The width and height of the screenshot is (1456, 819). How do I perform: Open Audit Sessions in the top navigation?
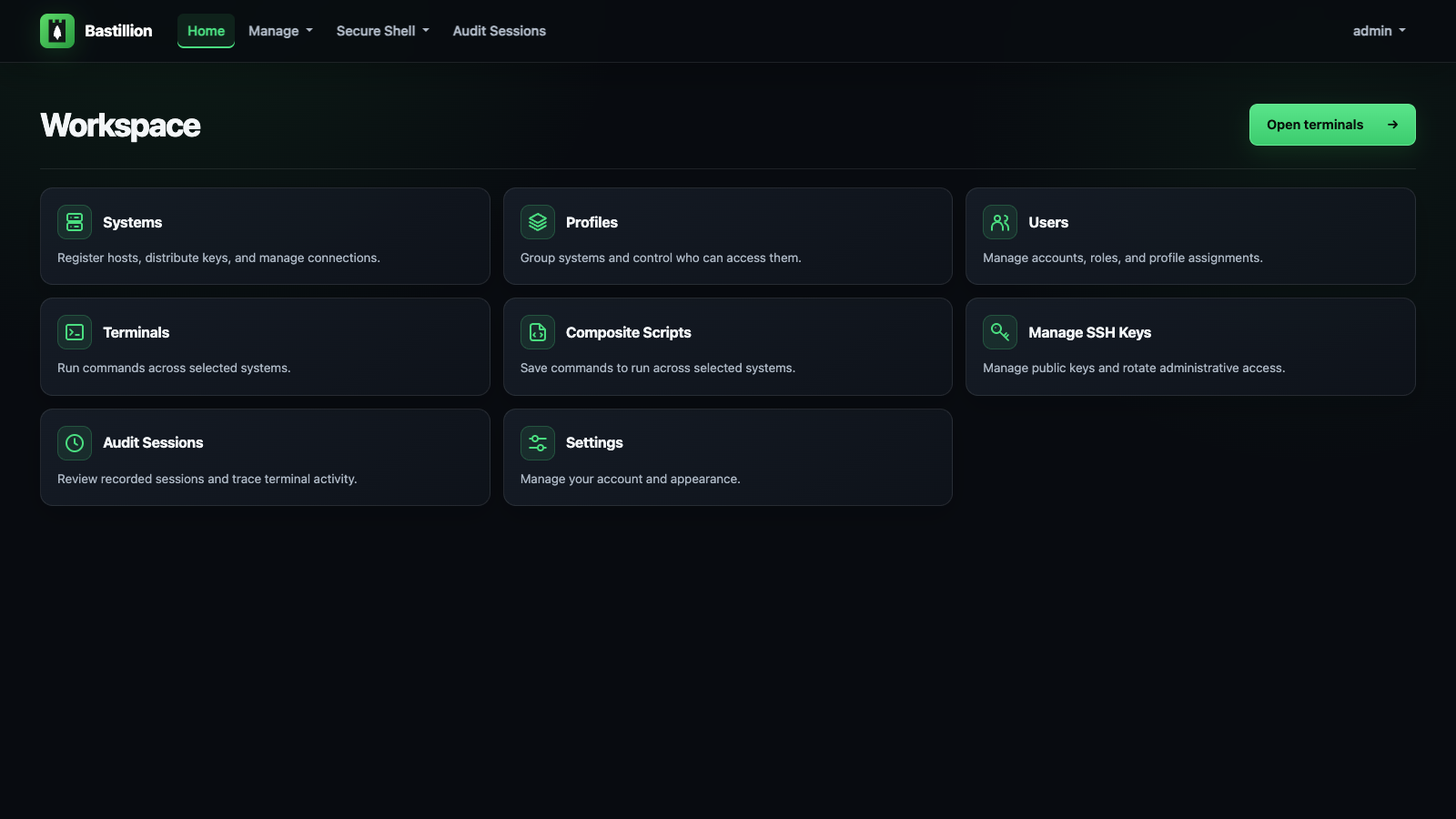click(500, 31)
